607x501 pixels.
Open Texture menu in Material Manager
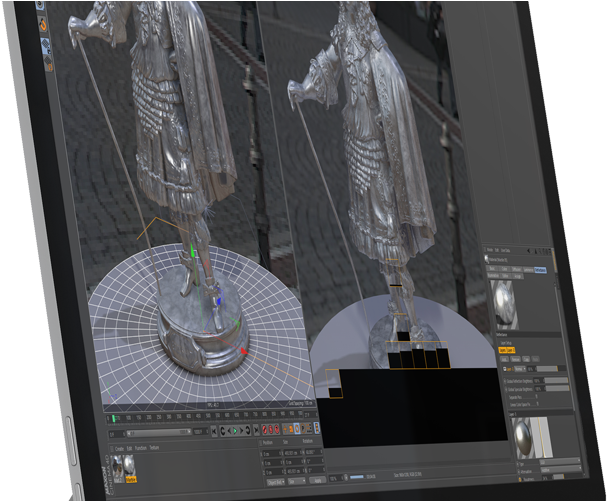tap(154, 448)
